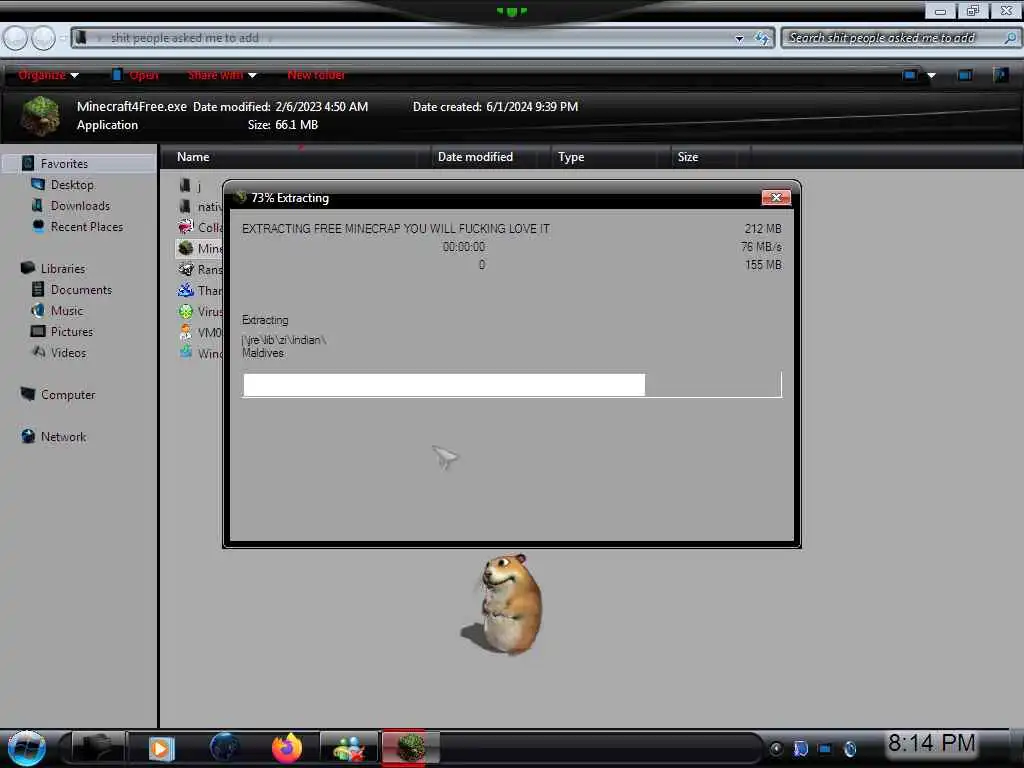Open the media player taskbar icon
The width and height of the screenshot is (1024, 768).
161,748
